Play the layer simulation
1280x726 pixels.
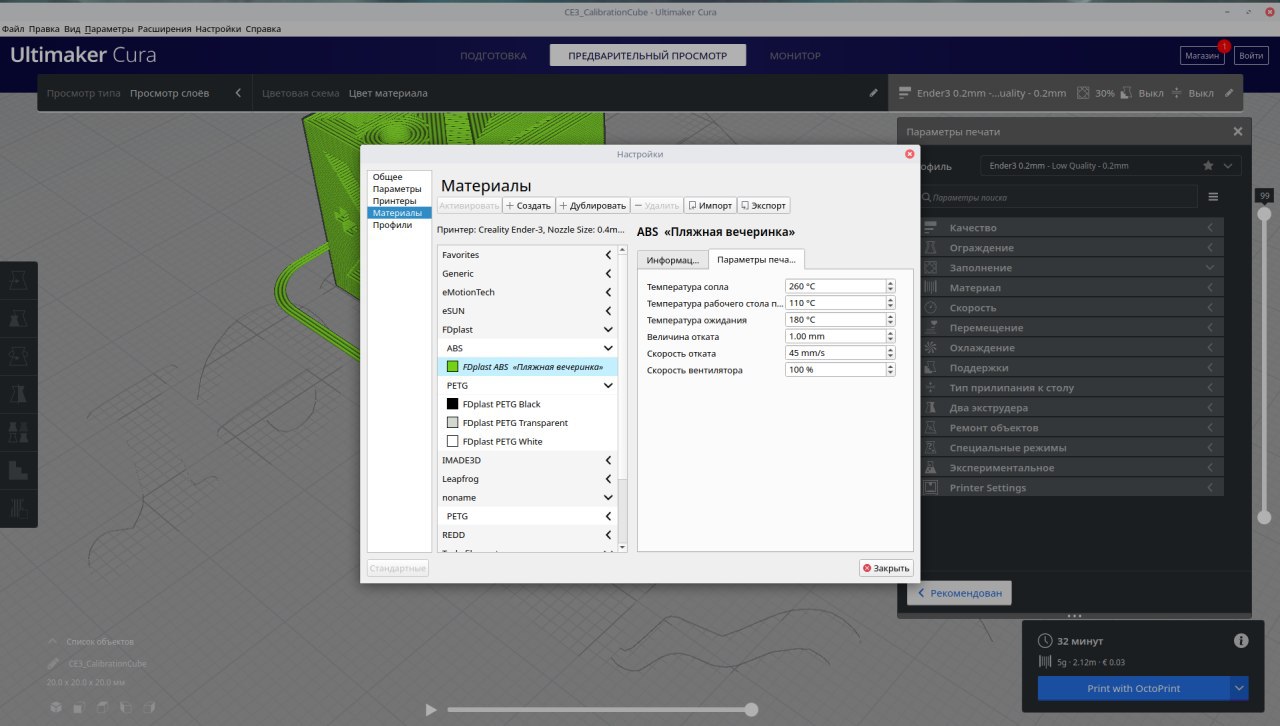point(431,709)
